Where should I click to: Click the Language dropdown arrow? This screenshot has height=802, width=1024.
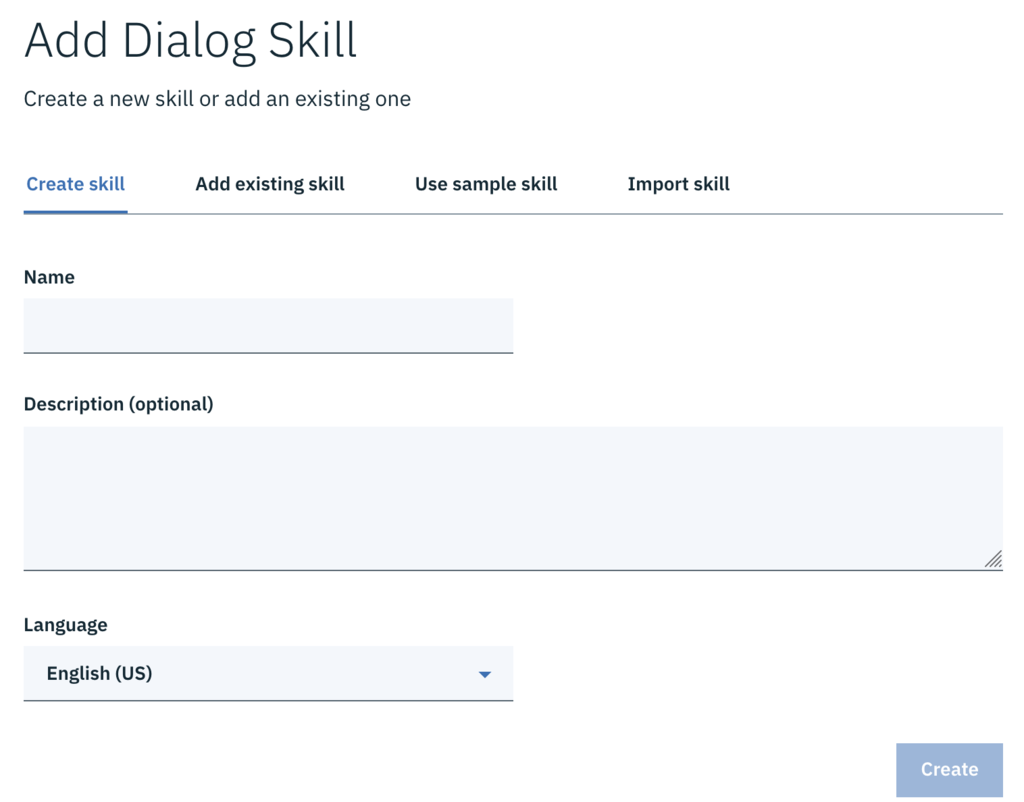click(485, 674)
